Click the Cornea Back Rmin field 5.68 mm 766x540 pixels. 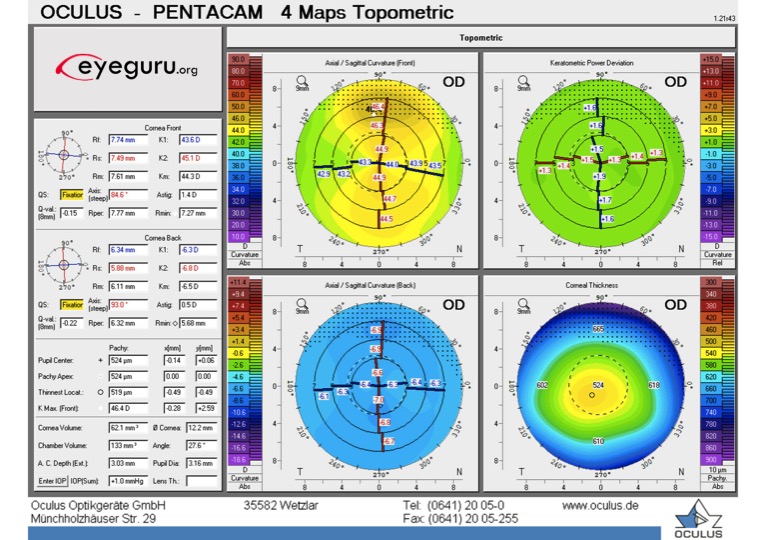(x=198, y=323)
